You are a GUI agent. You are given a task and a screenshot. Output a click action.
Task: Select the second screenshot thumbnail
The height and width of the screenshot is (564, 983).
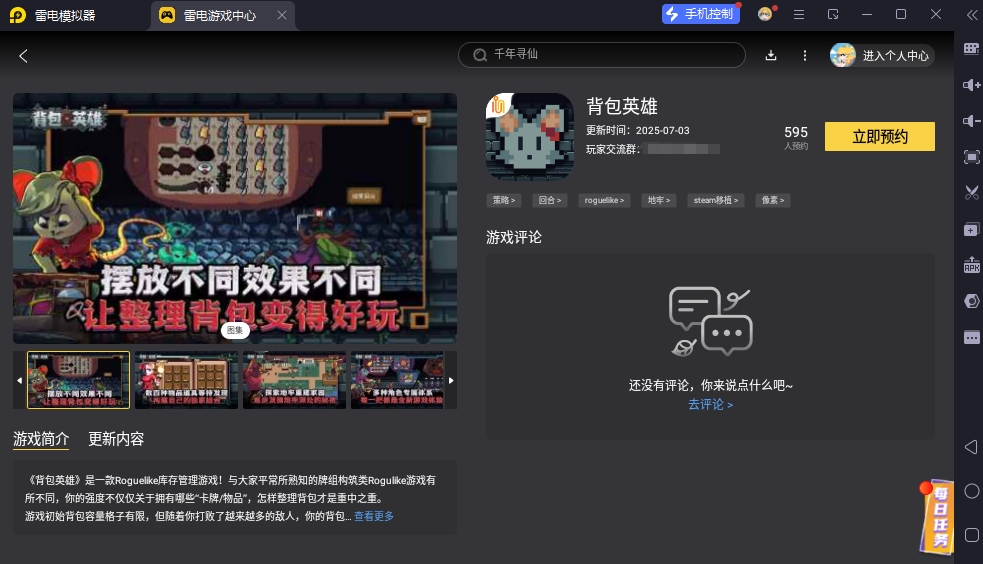[x=186, y=380]
